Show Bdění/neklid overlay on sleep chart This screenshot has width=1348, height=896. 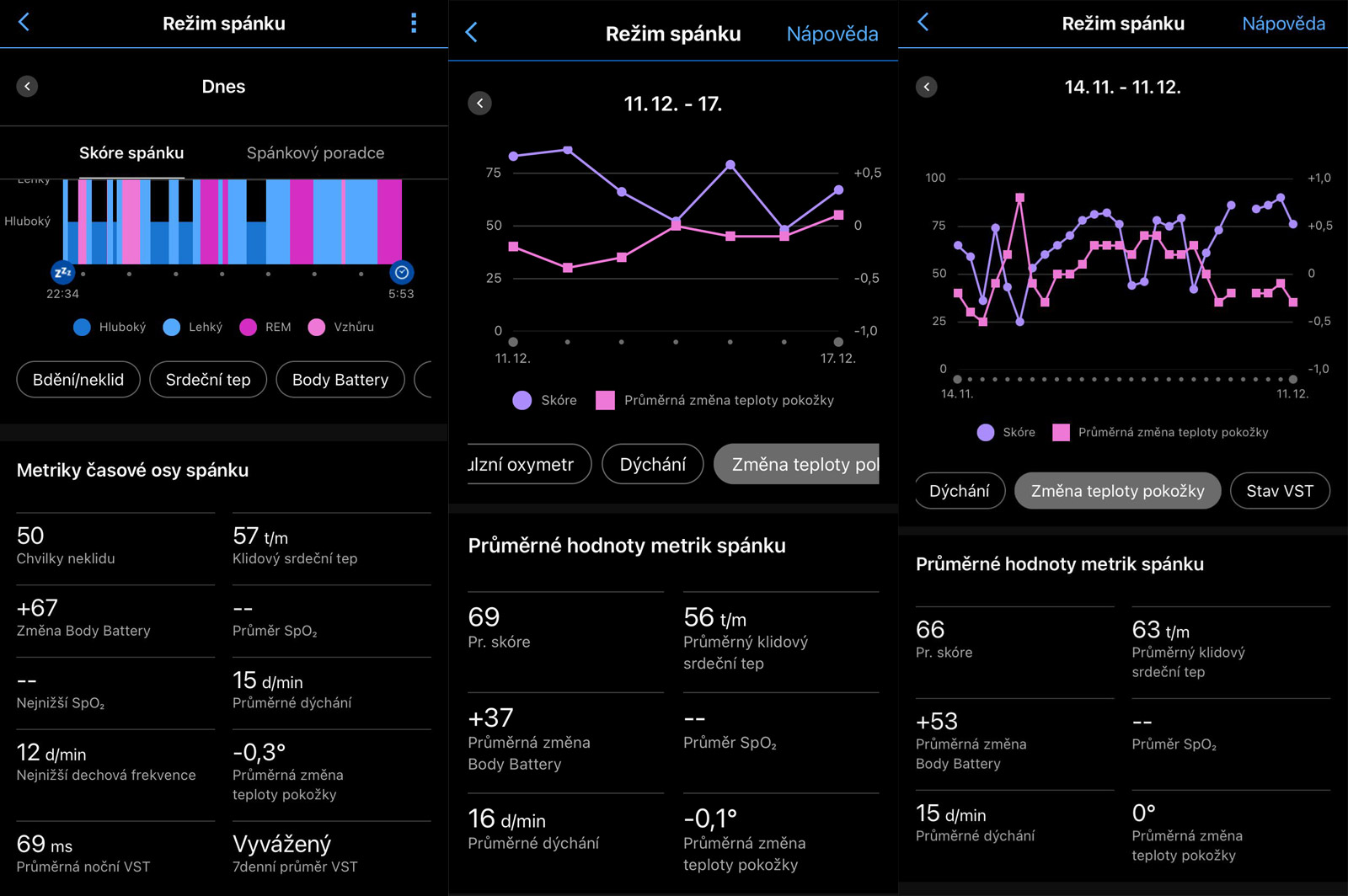tap(78, 380)
